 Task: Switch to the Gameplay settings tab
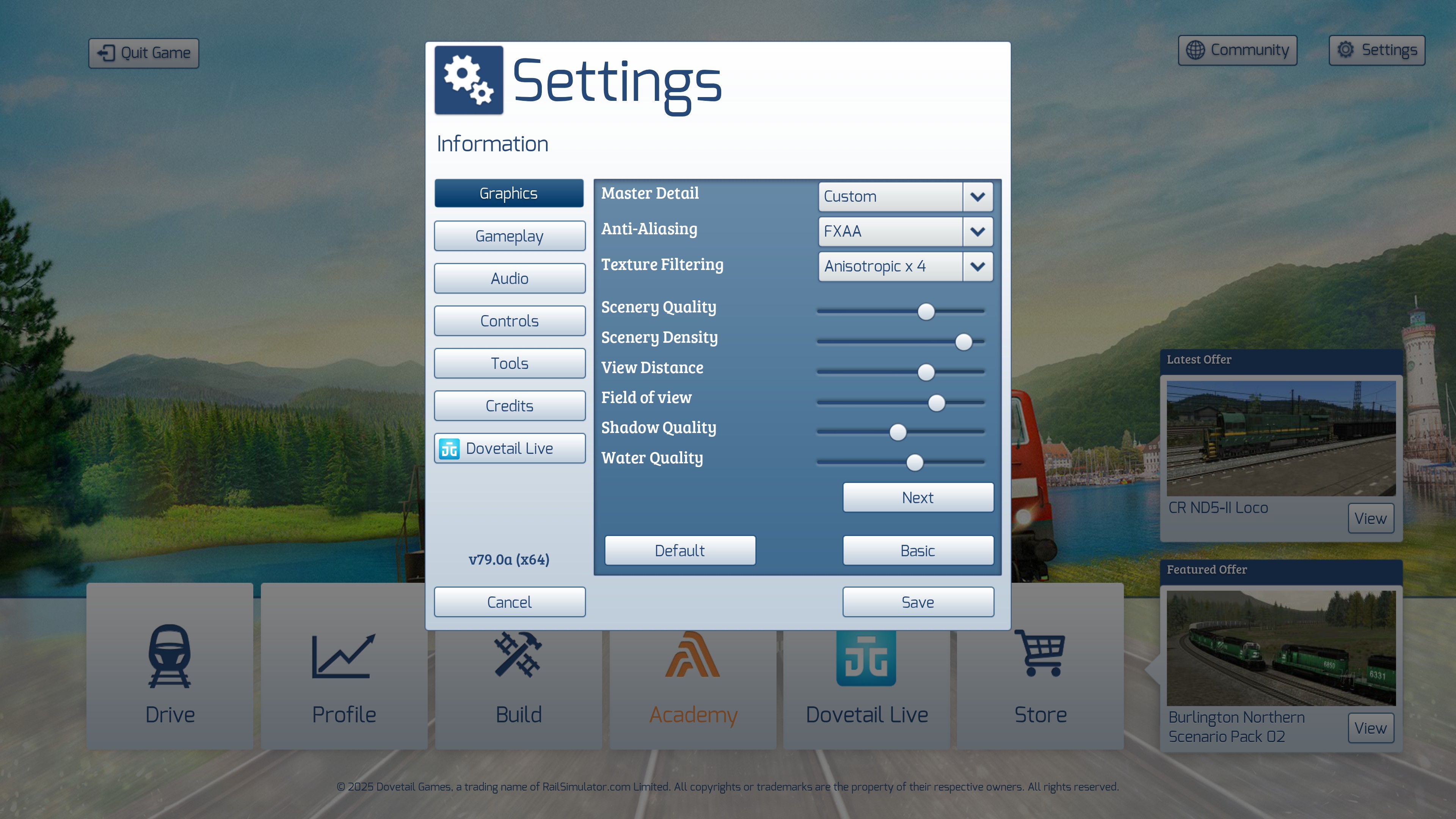(509, 236)
